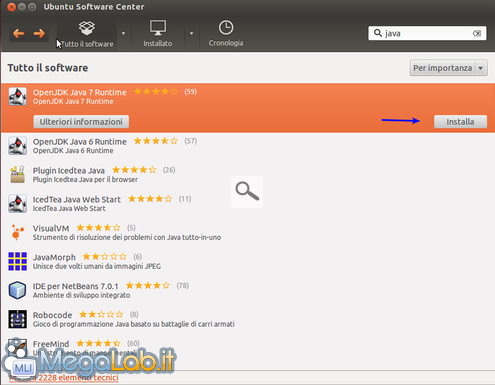Click the Robocode robot icon
This screenshot has height=385, width=495.
pyautogui.click(x=17, y=319)
